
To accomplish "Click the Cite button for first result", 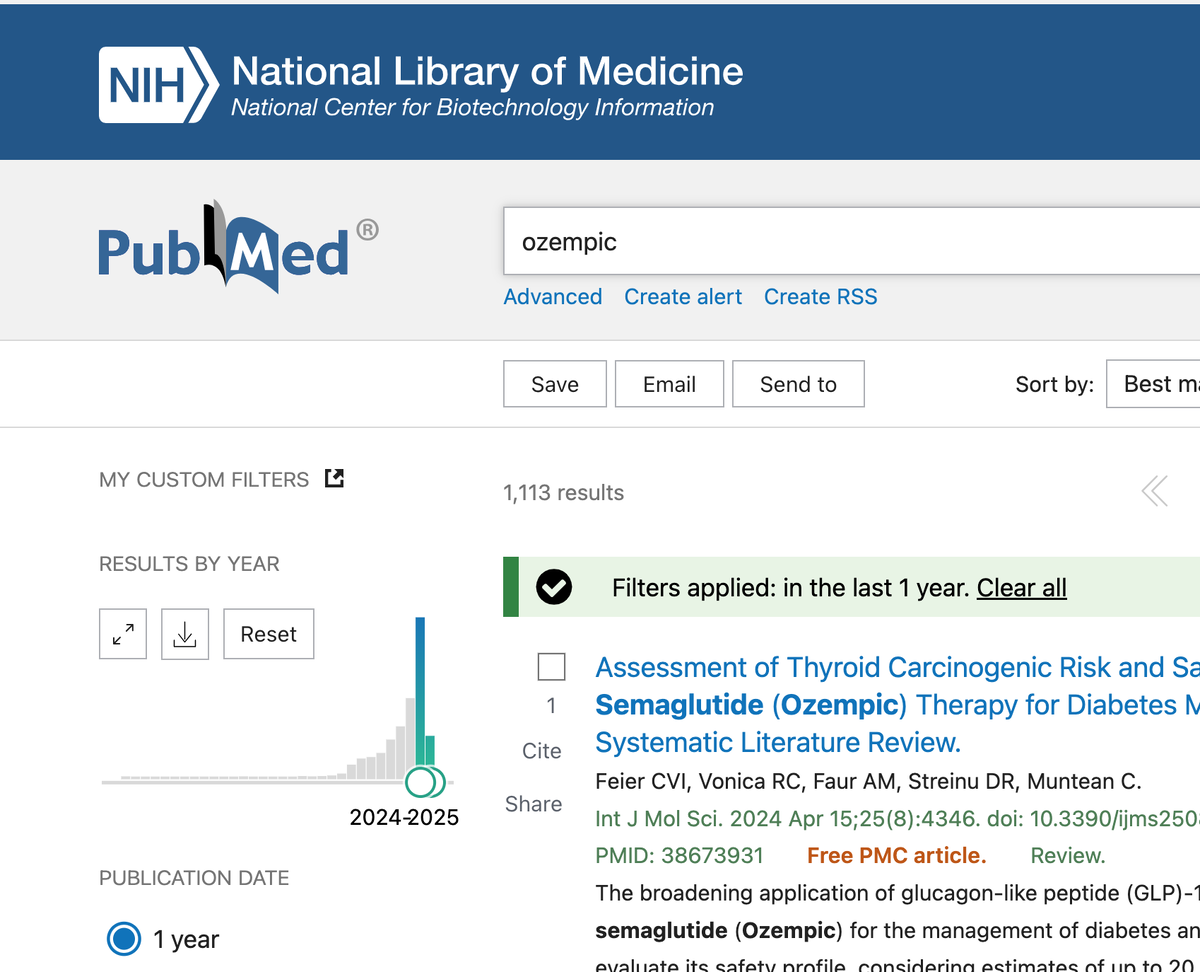I will tap(542, 751).
